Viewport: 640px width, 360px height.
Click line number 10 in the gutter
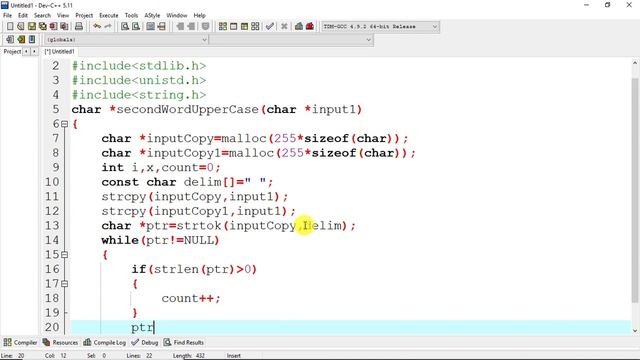pyautogui.click(x=52, y=182)
